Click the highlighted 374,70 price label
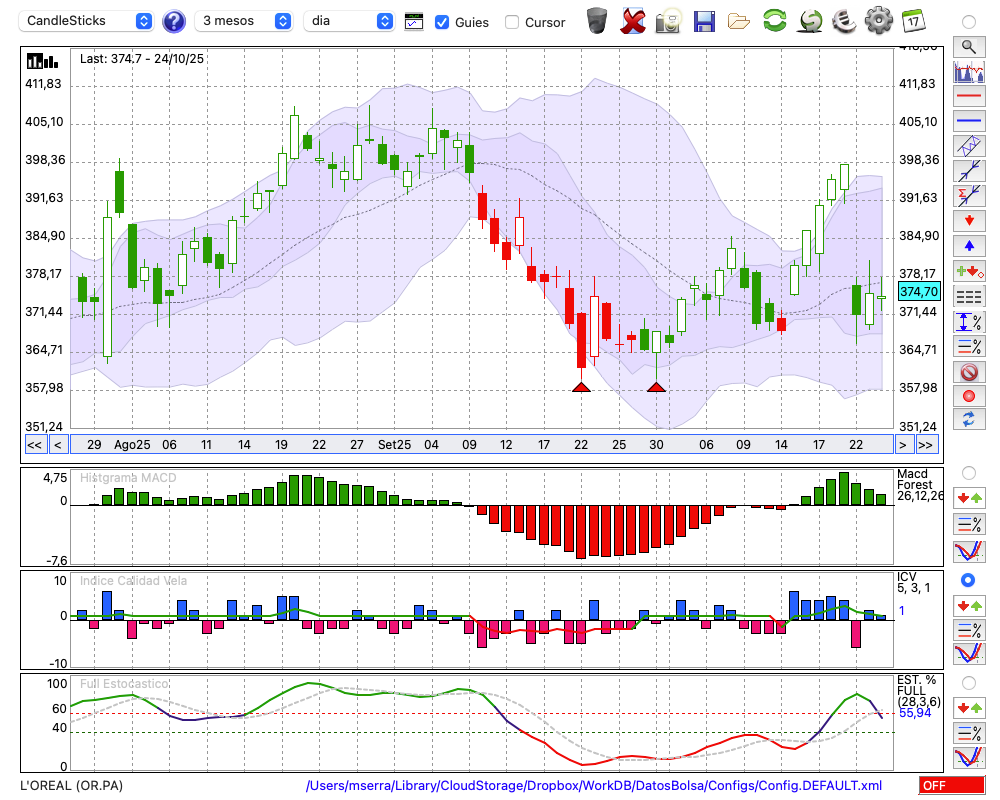 click(x=918, y=292)
